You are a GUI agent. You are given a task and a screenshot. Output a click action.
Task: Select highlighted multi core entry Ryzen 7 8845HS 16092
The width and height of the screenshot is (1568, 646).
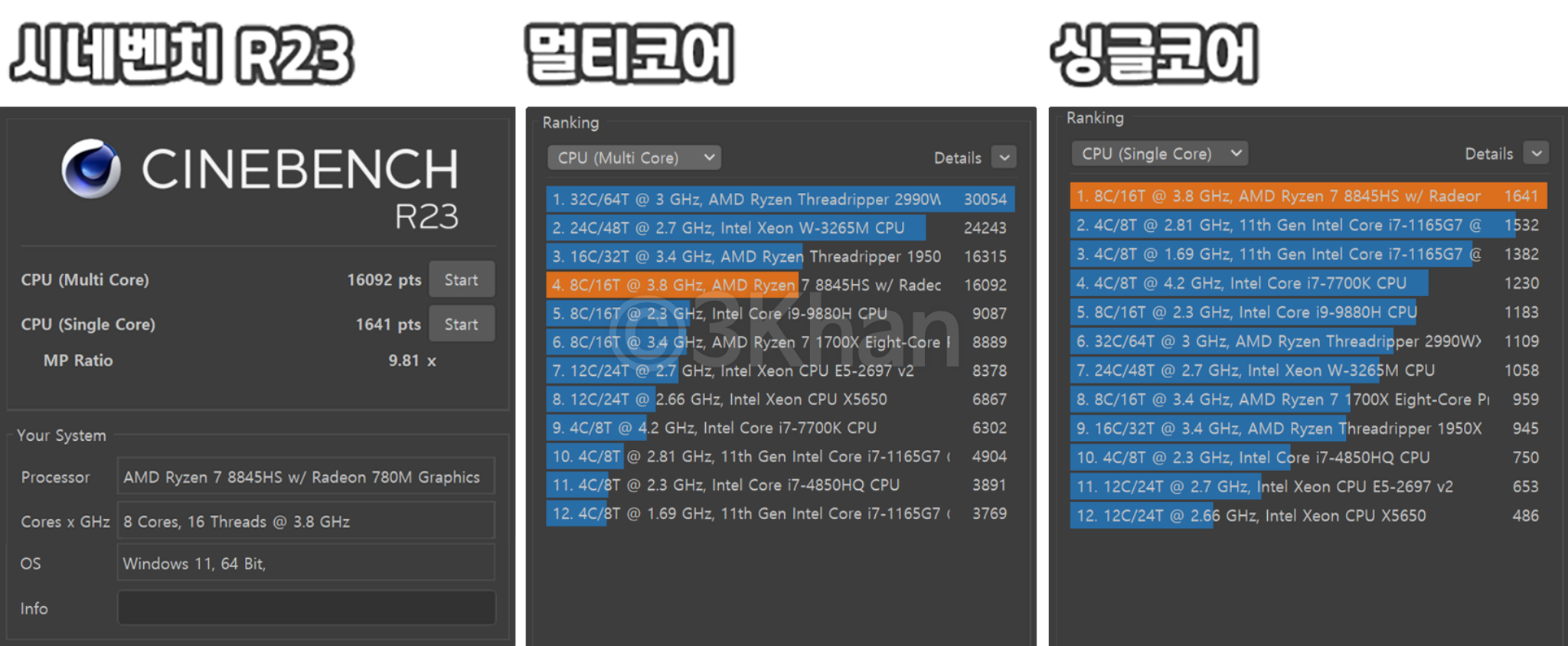pos(780,285)
